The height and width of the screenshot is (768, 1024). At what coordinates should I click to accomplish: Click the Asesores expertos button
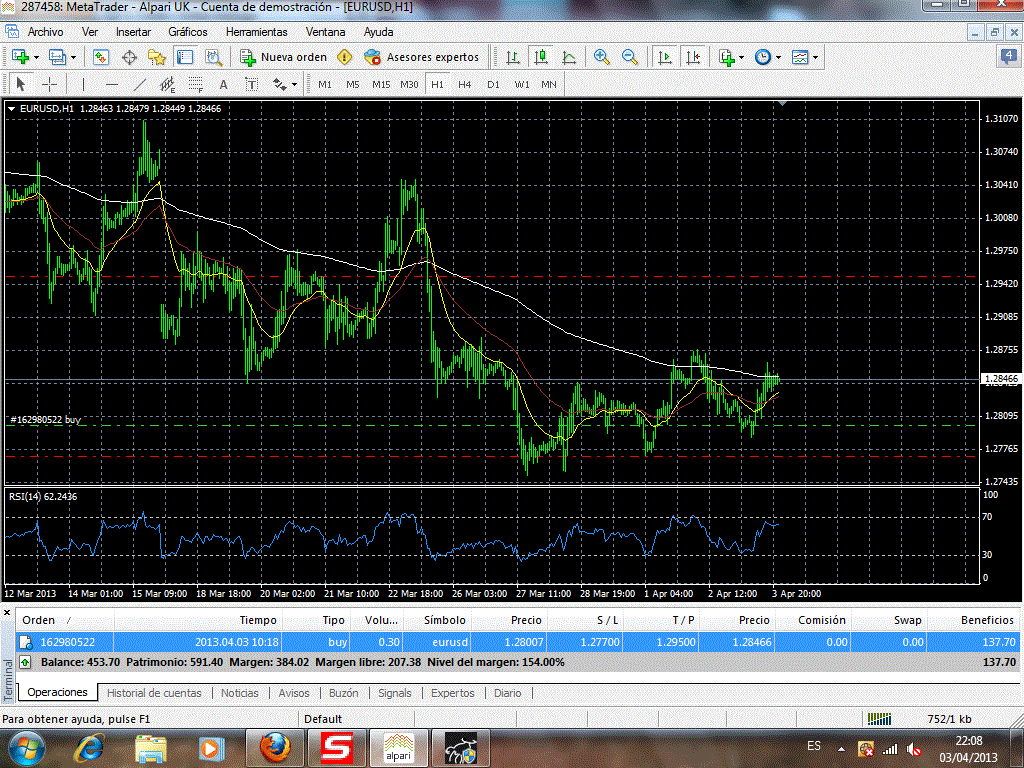(x=422, y=57)
